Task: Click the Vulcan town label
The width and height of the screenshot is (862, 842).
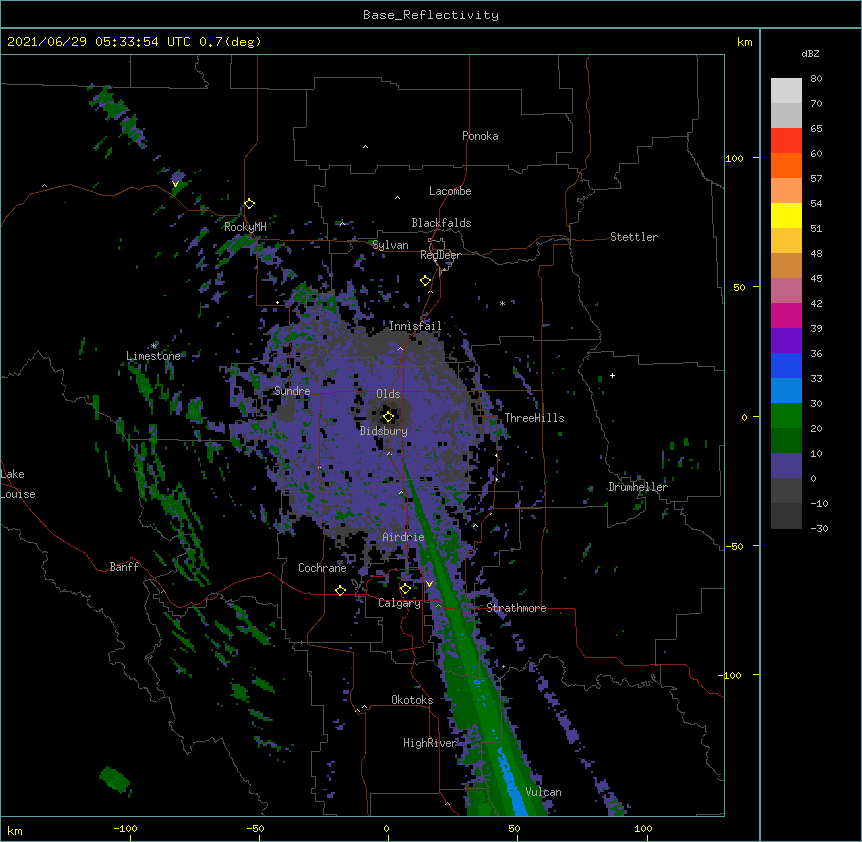Action: click(543, 792)
